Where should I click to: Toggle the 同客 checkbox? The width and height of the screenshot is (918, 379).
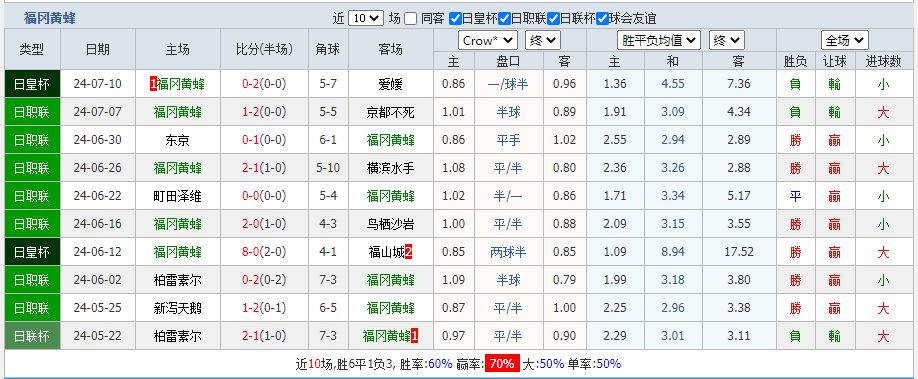point(410,19)
